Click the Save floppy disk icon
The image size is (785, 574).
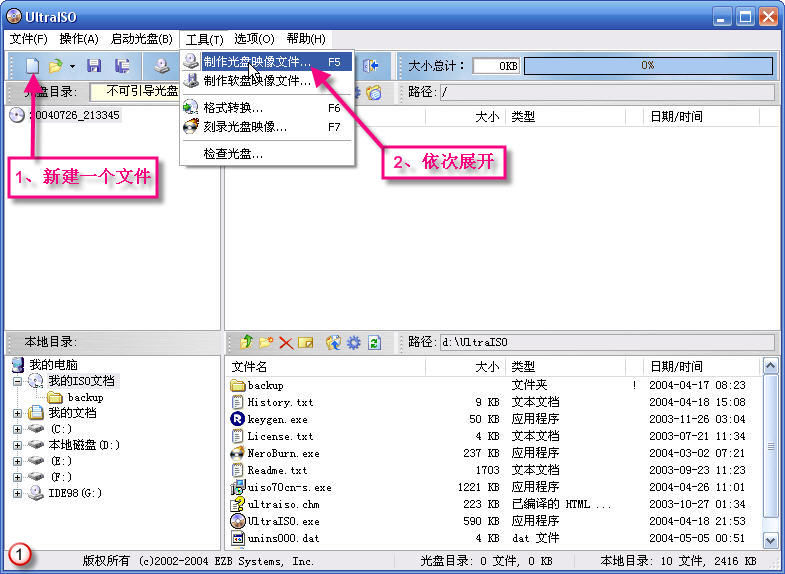click(94, 66)
